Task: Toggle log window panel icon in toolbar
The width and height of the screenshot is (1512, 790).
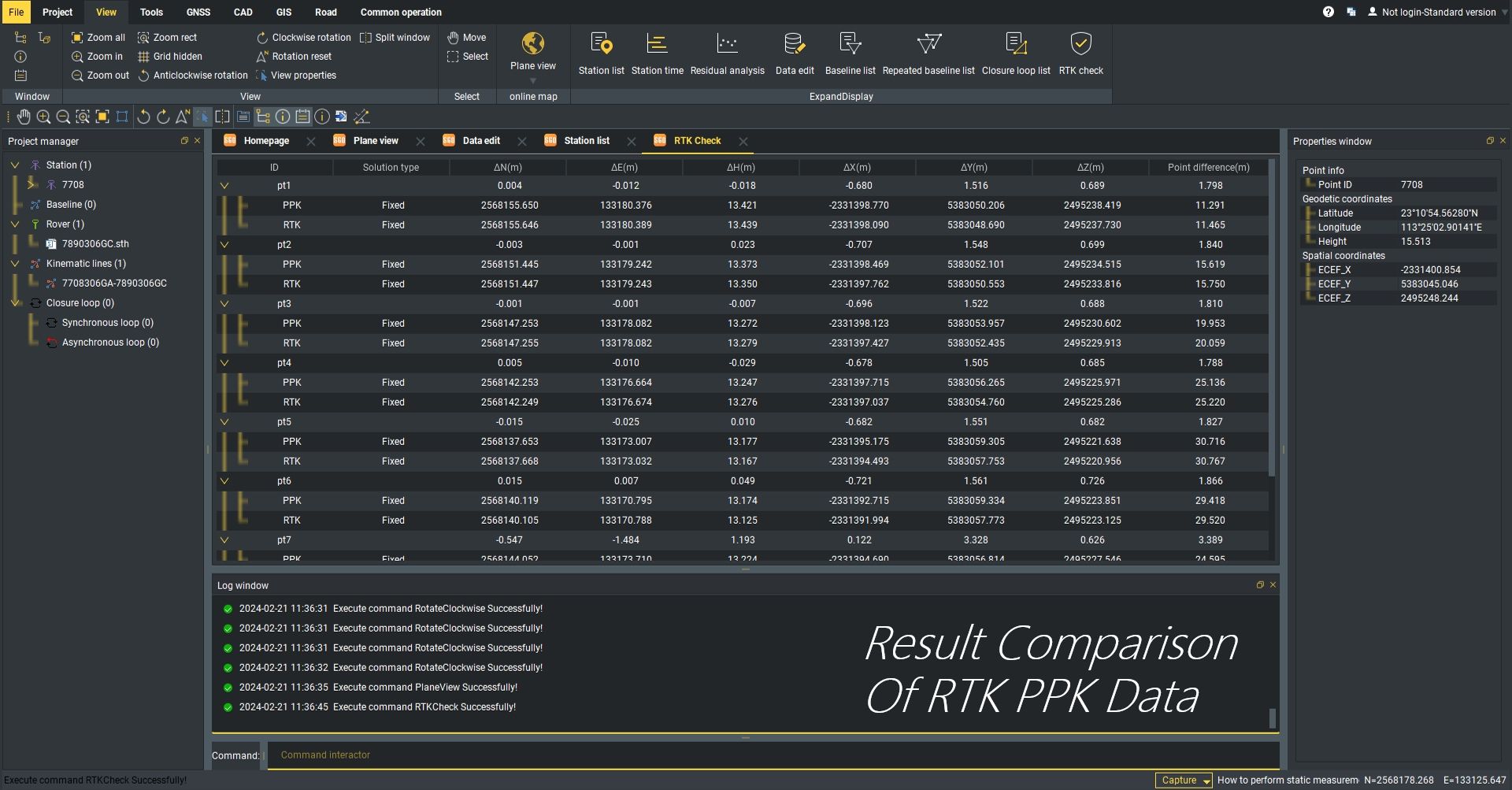Action: [302, 117]
